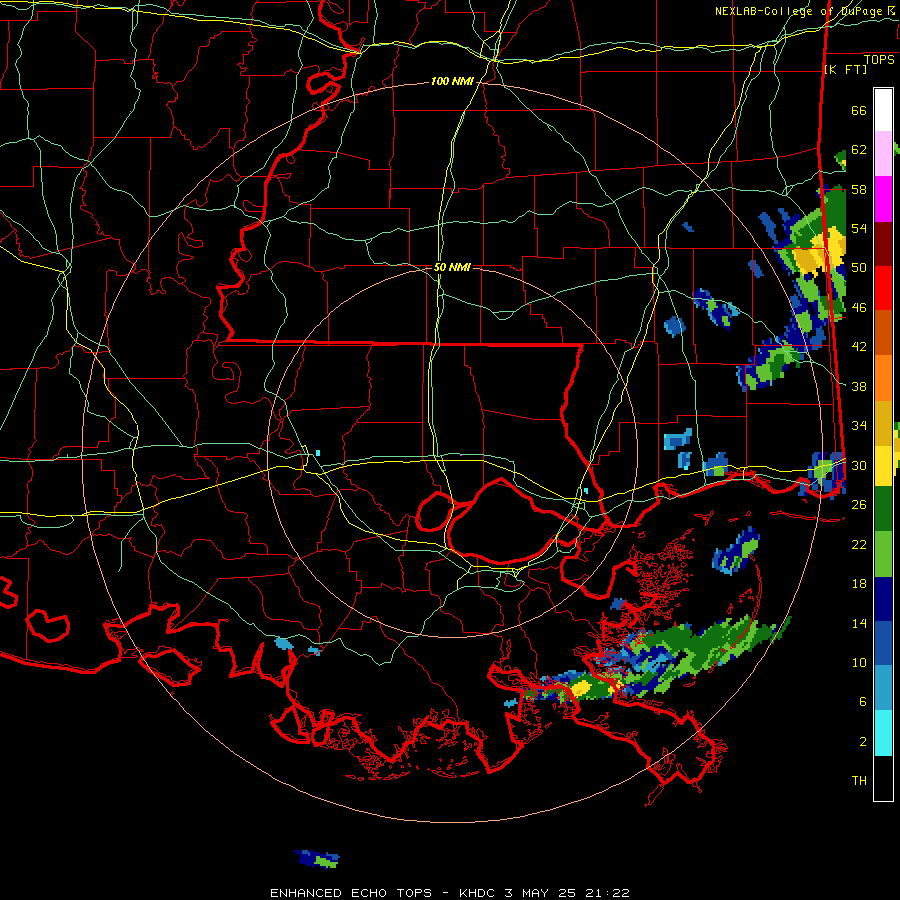Select the 100 NMI range ring label
Viewport: 900px width, 900px height.
(452, 82)
